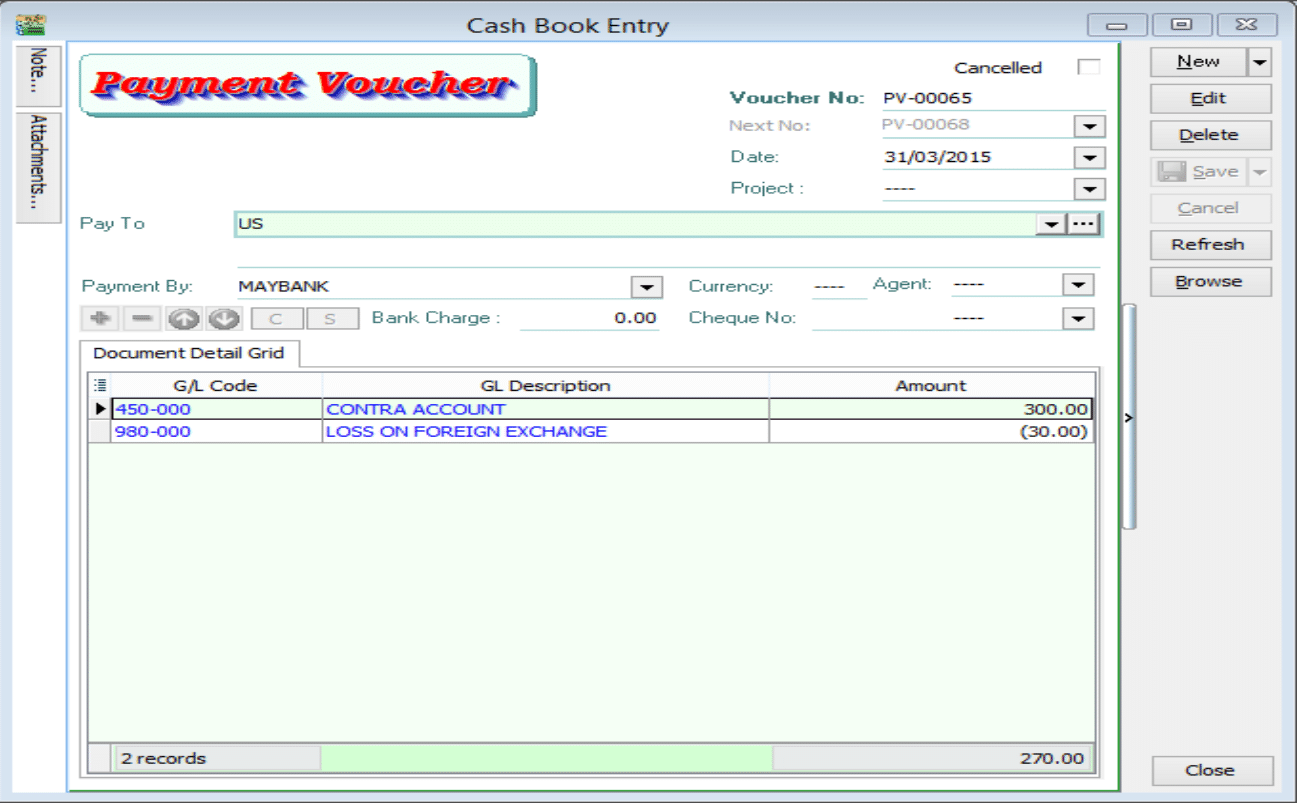Screen dimensions: 1298x805
Task: Open the Attachments side tab
Action: (x=39, y=166)
